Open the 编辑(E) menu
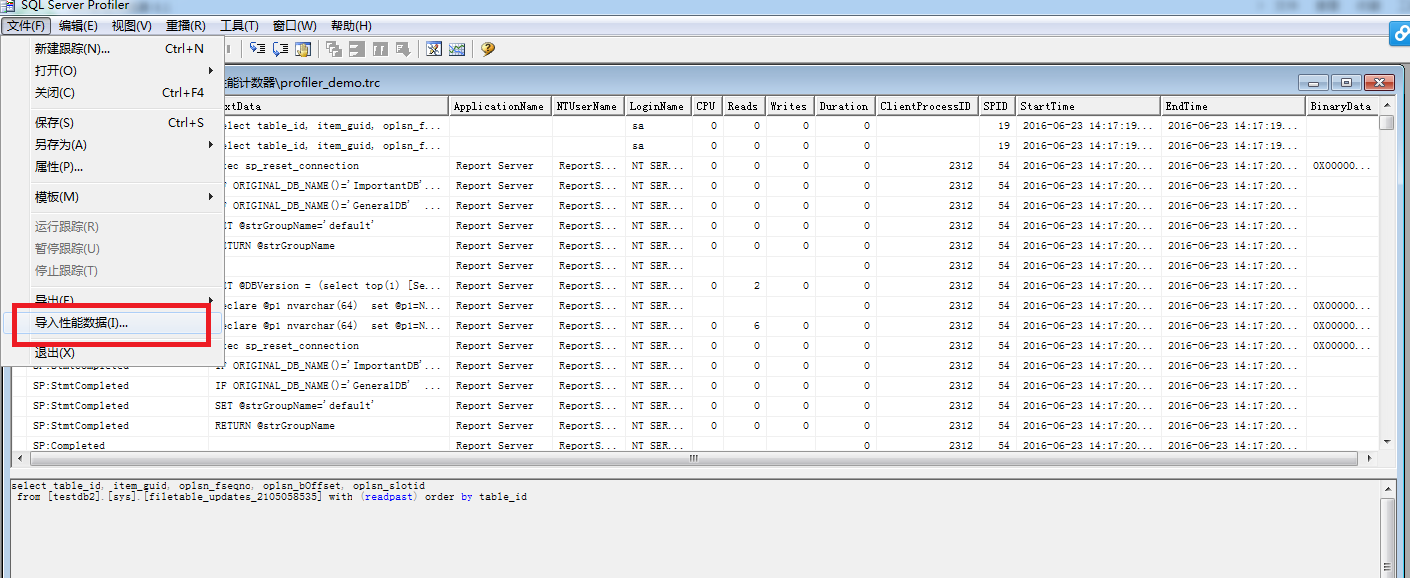This screenshot has height=578, width=1410. [78, 26]
